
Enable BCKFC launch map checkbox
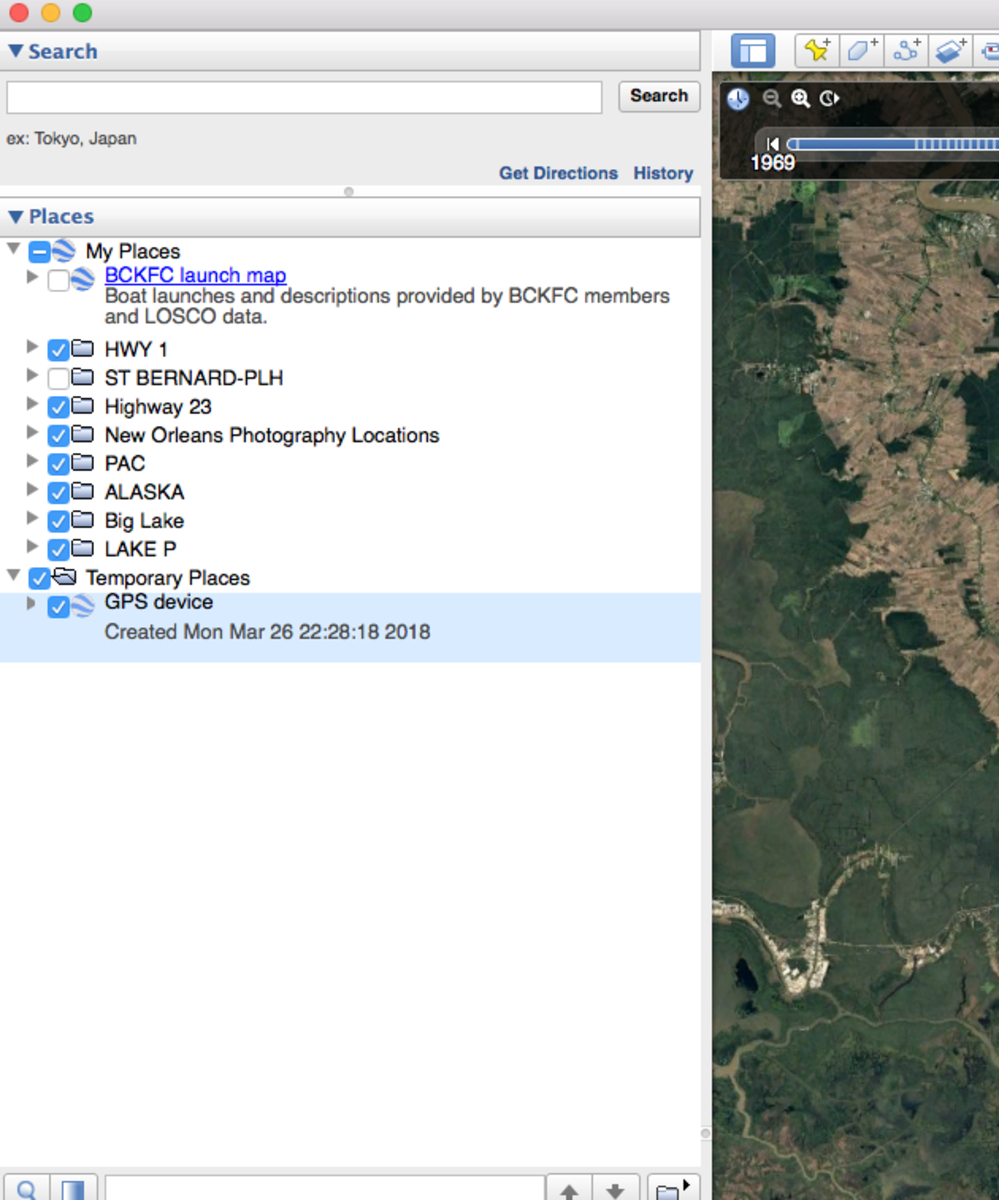tap(58, 280)
